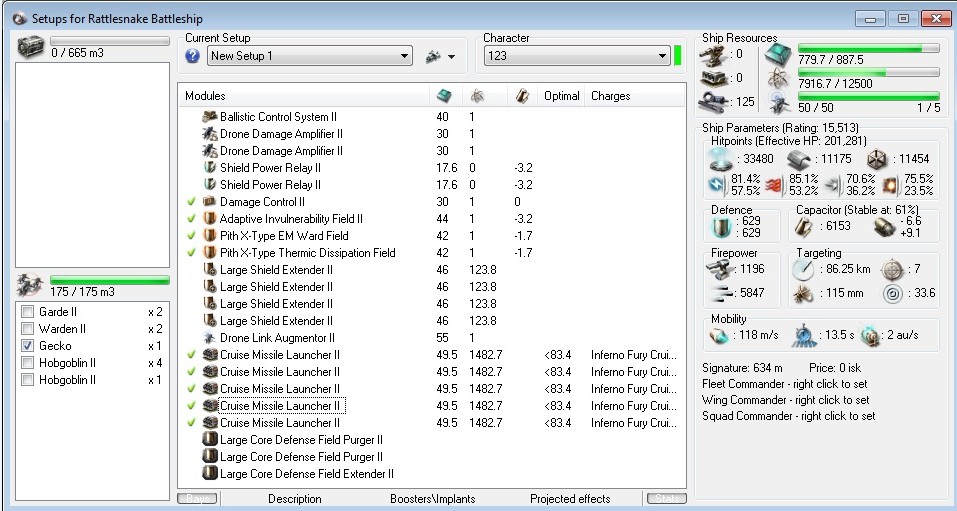Click the drone bay icon
Image resolution: width=957 pixels, height=511 pixels.
pos(31,285)
